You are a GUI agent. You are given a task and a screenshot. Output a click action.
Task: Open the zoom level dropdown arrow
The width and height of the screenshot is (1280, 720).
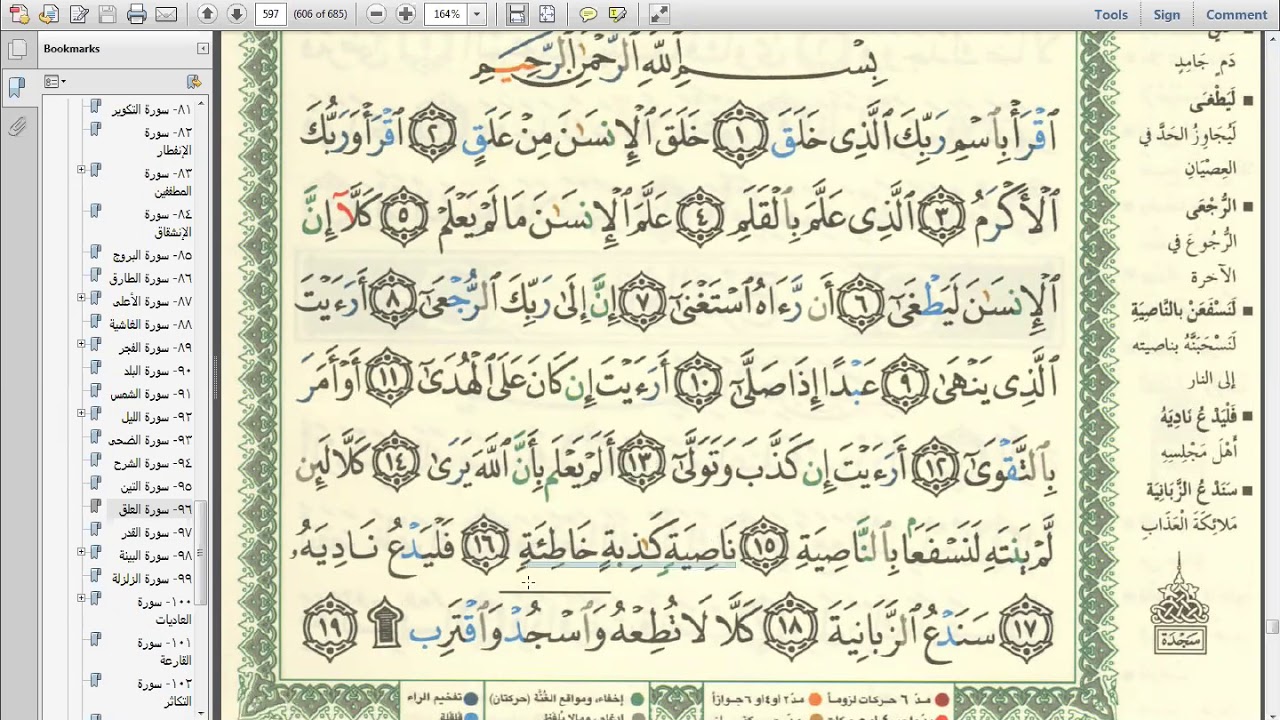[x=477, y=14]
